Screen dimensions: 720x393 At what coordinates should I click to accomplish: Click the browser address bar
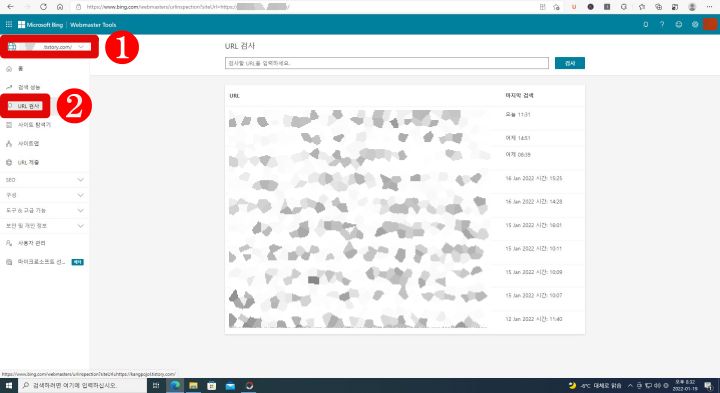click(x=303, y=7)
